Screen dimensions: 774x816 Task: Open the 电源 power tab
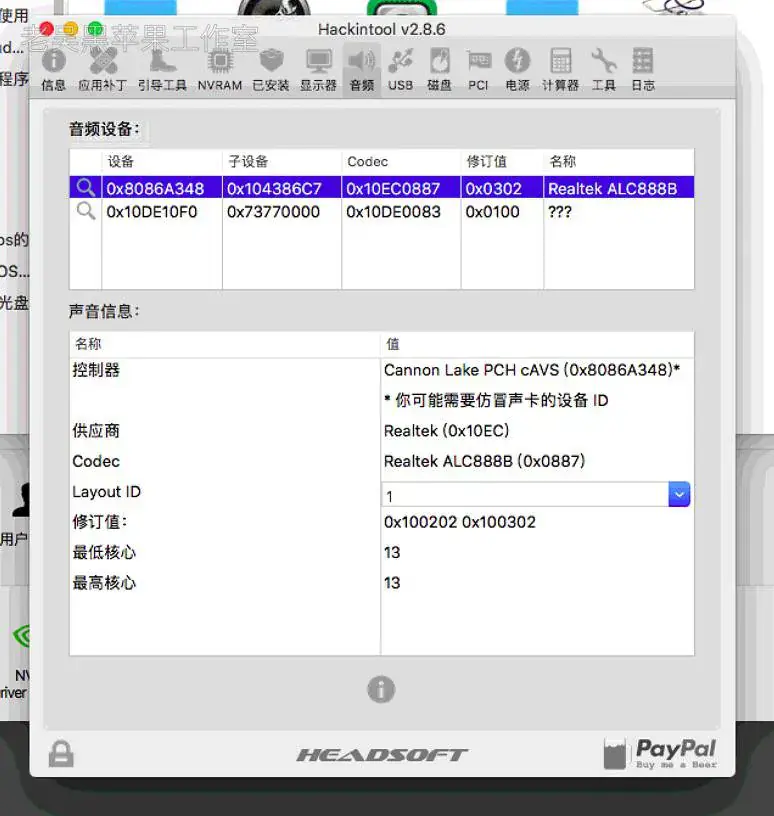[x=517, y=70]
